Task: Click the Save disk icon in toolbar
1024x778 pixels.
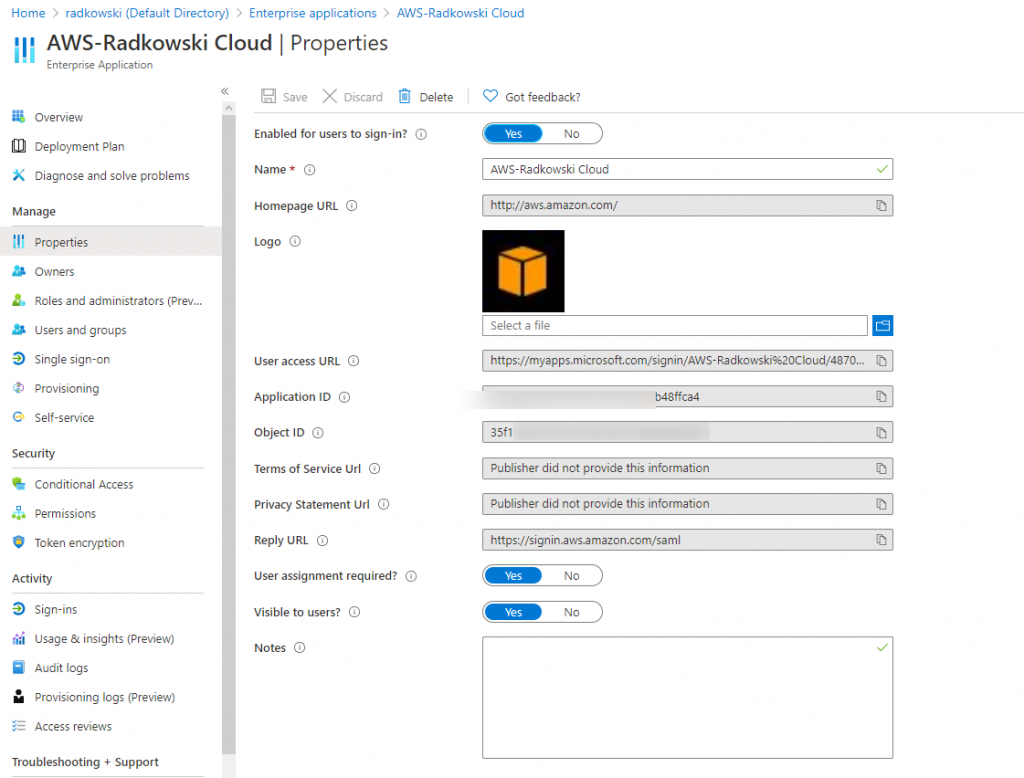Action: click(268, 96)
